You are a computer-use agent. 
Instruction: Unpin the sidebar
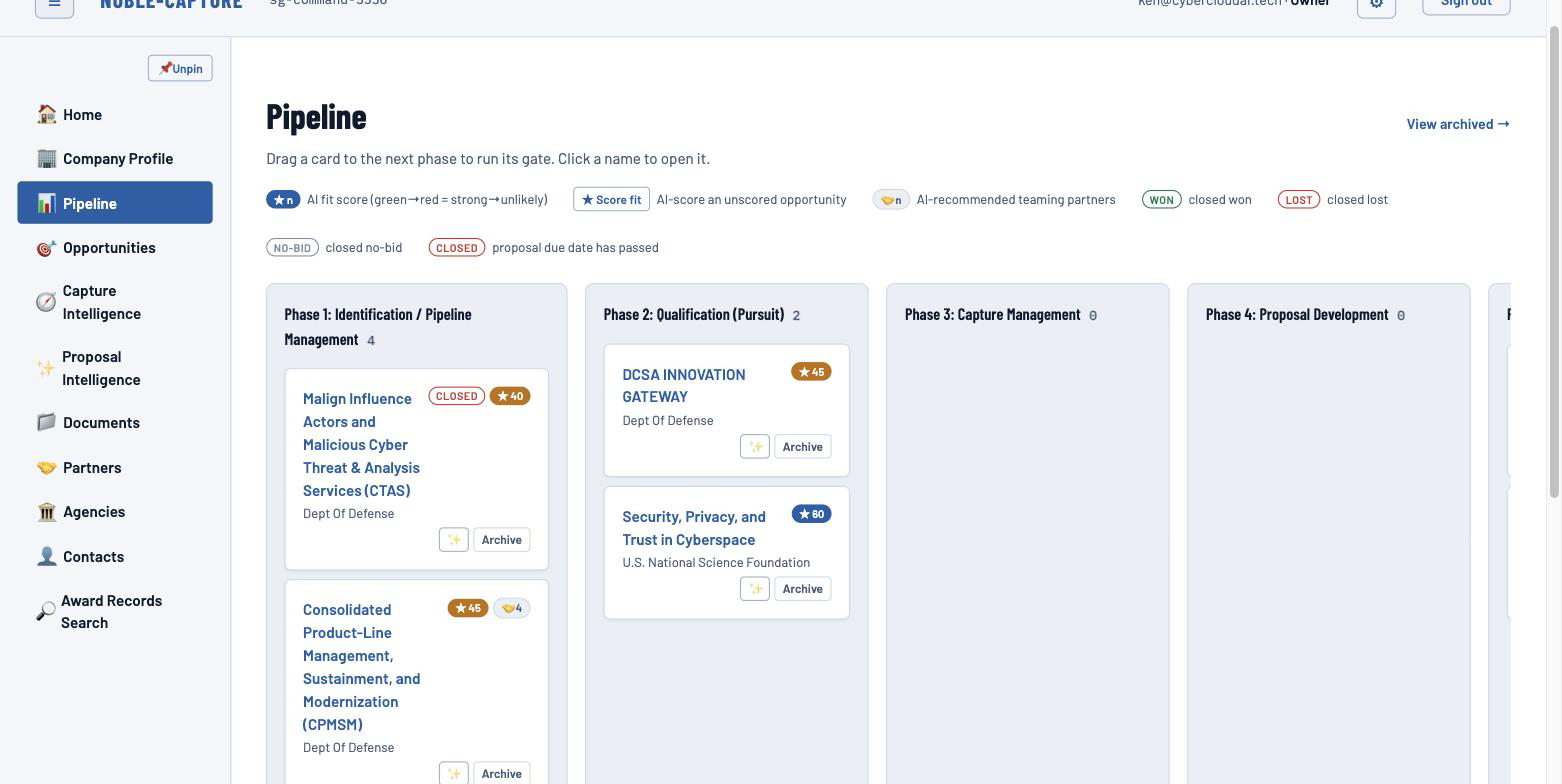pos(180,68)
